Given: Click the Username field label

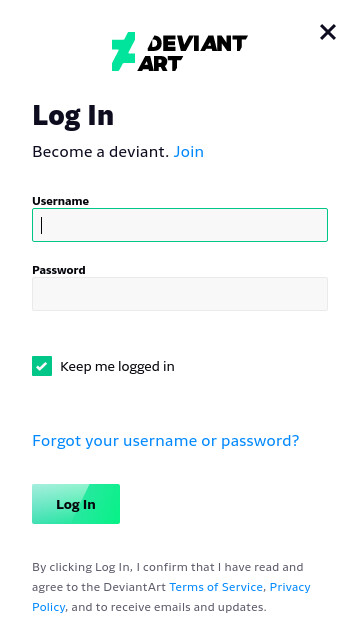Looking at the screenshot, I should coord(60,201).
